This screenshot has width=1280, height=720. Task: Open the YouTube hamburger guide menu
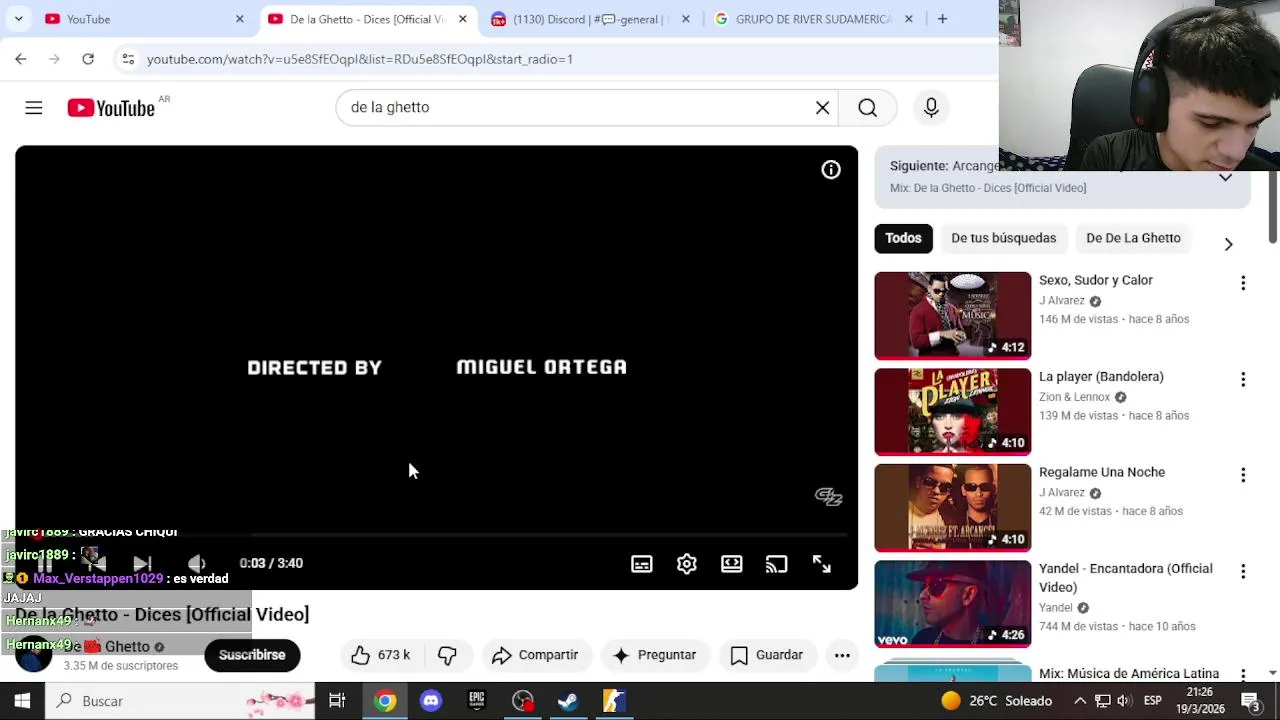[34, 108]
